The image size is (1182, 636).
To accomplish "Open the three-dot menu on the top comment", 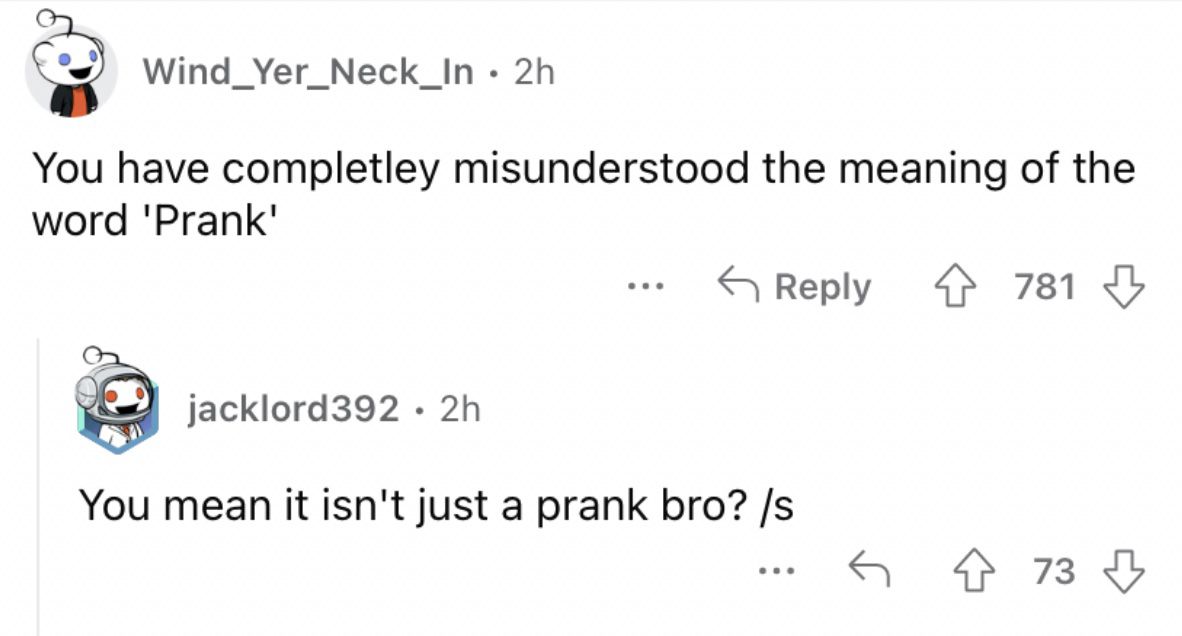I will click(645, 286).
